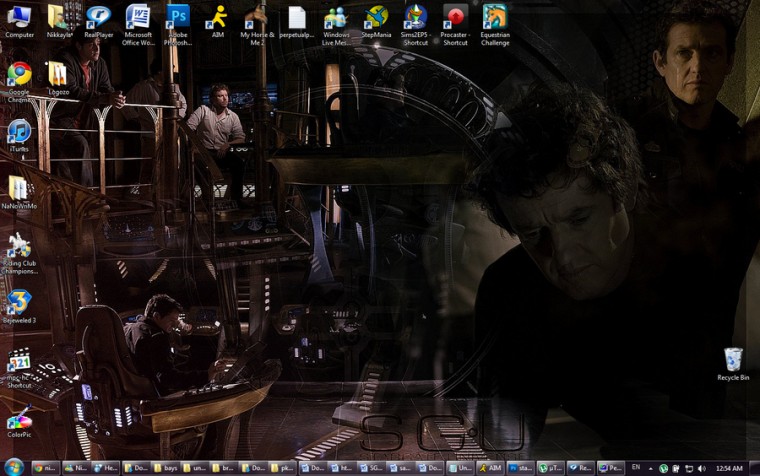Launch the iTunes desktop shortcut
Viewport: 760px width, 476px height.
(19, 136)
